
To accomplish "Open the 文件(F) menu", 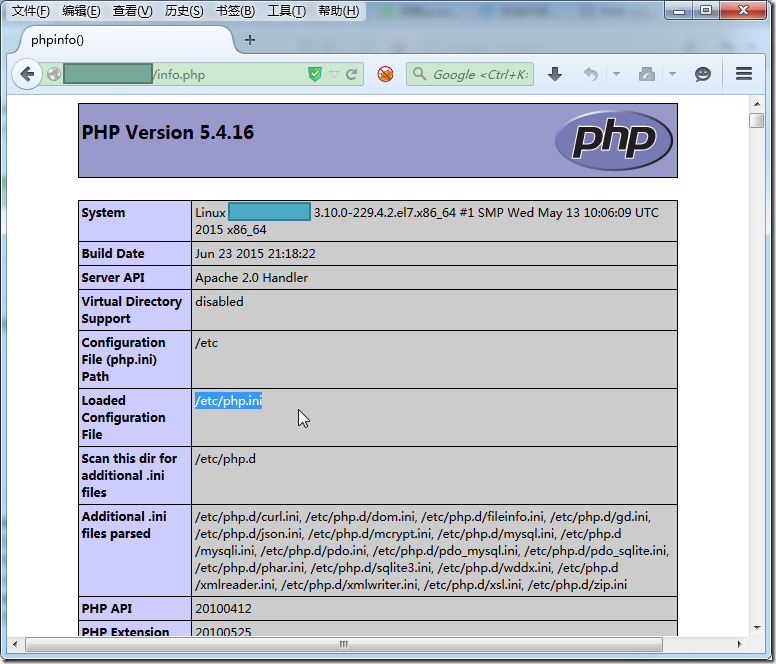I will tap(30, 11).
